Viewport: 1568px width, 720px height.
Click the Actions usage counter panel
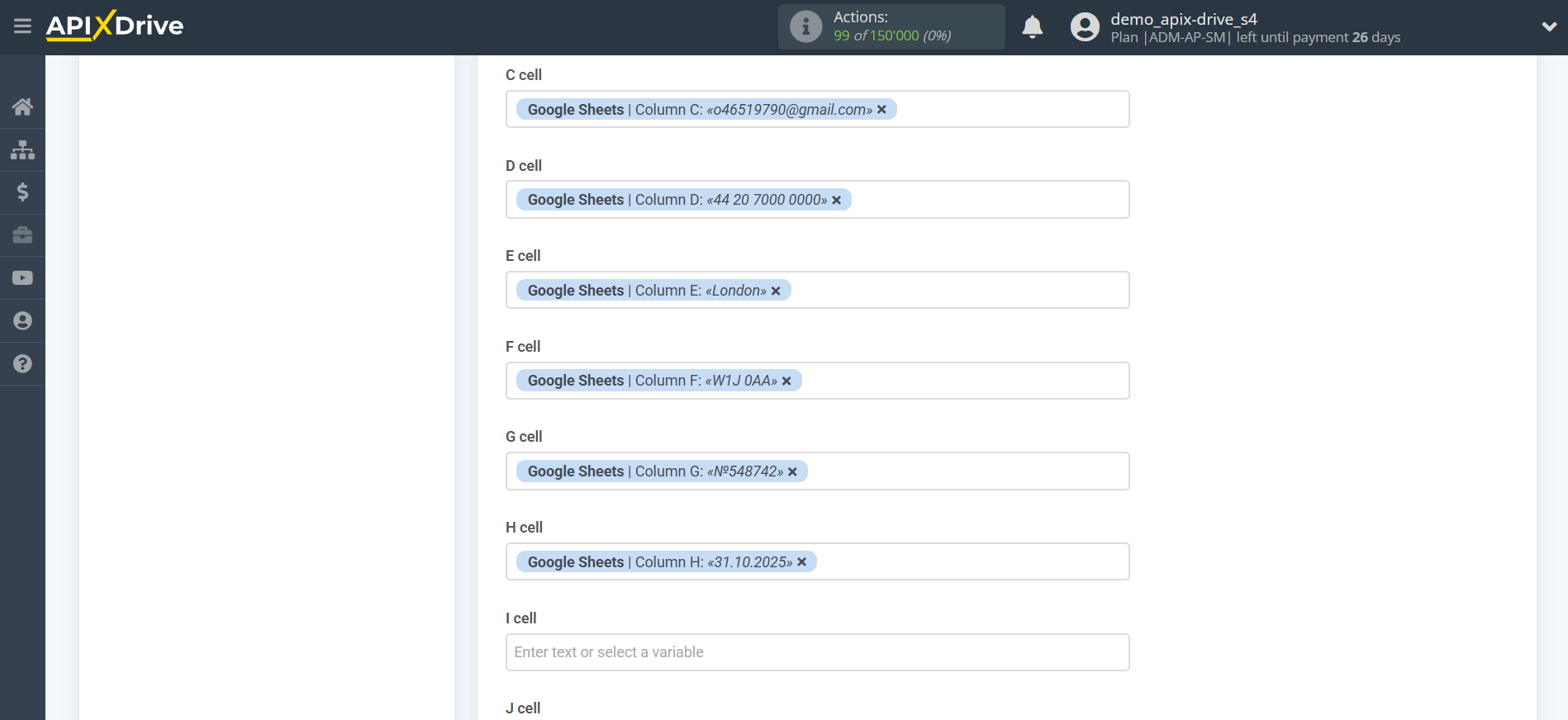891,26
